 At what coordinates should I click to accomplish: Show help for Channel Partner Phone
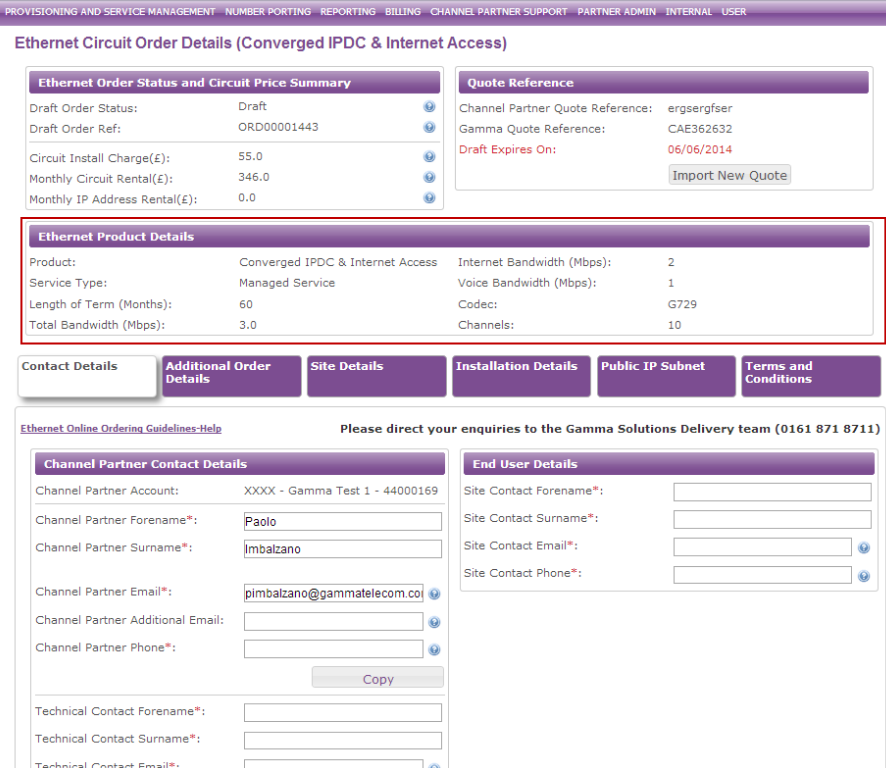pyautogui.click(x=434, y=650)
